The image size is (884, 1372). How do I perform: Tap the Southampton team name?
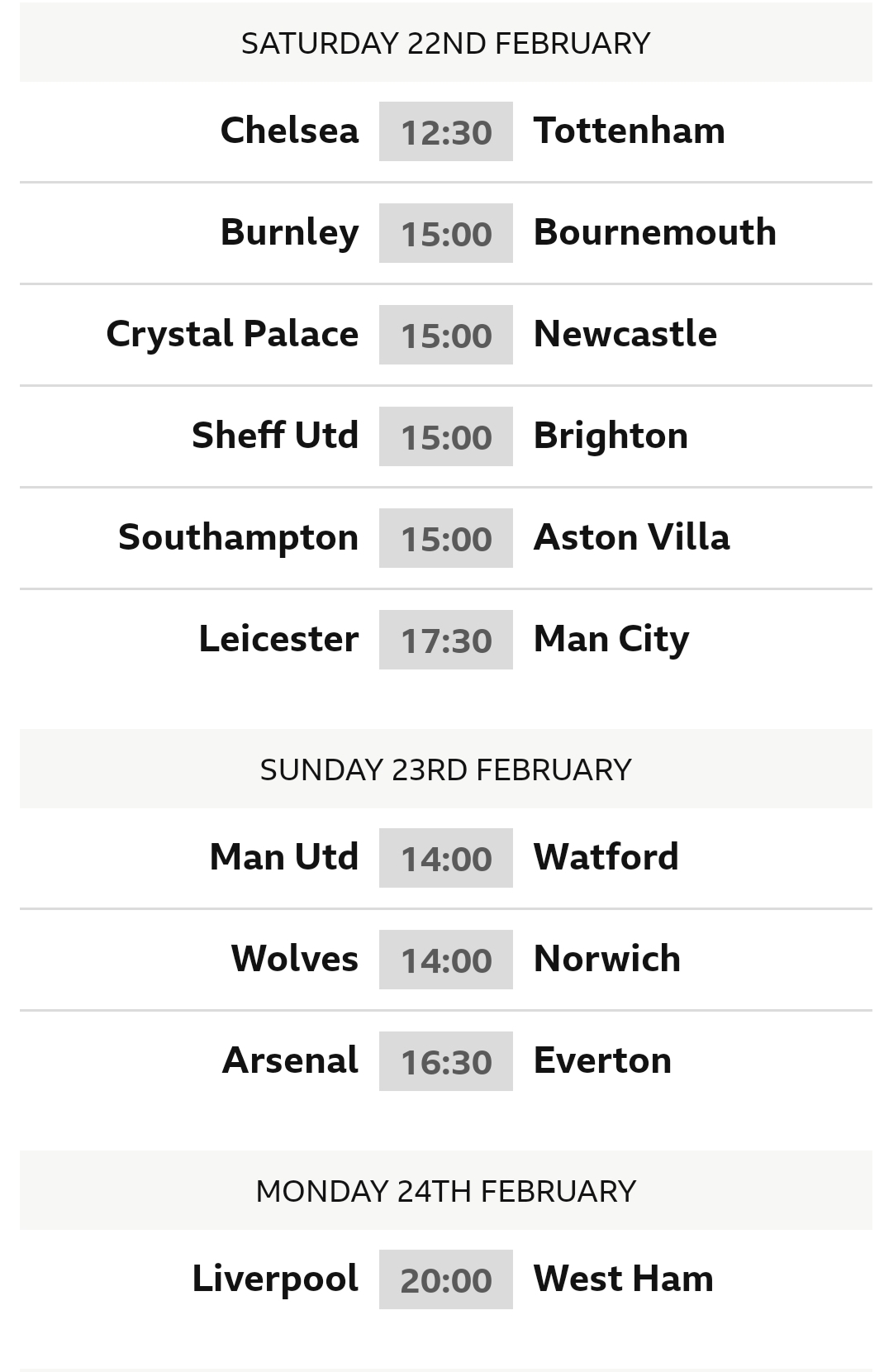[x=238, y=537]
